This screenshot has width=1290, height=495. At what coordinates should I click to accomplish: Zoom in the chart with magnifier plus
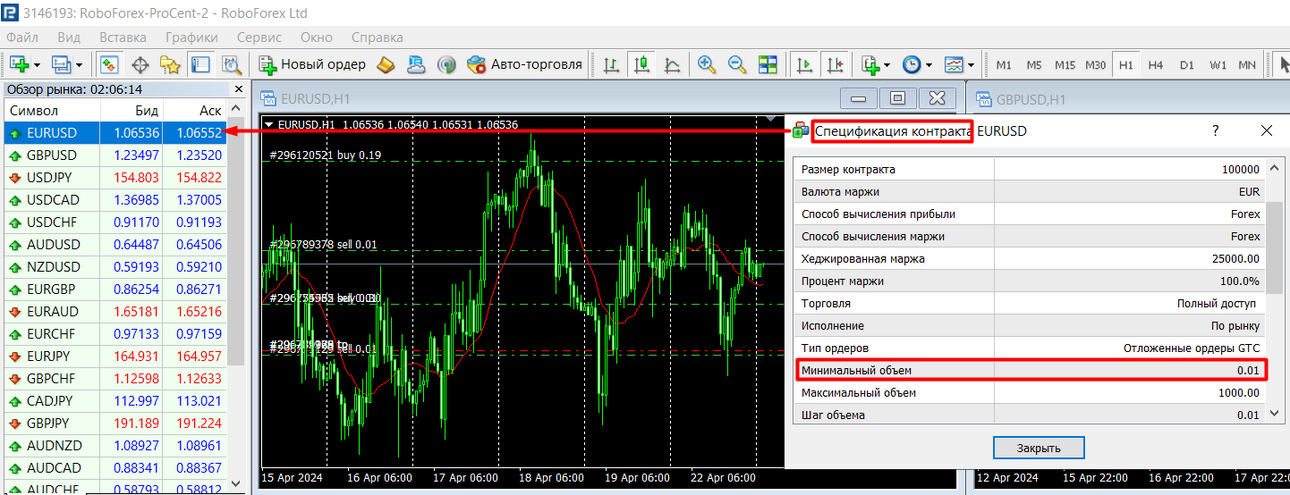click(x=707, y=64)
